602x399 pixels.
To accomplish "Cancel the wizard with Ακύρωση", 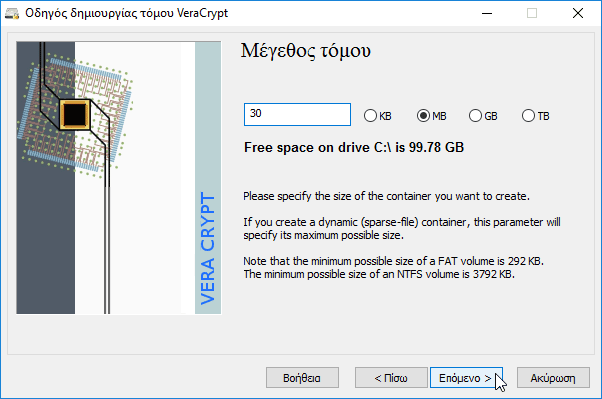I will click(x=553, y=378).
